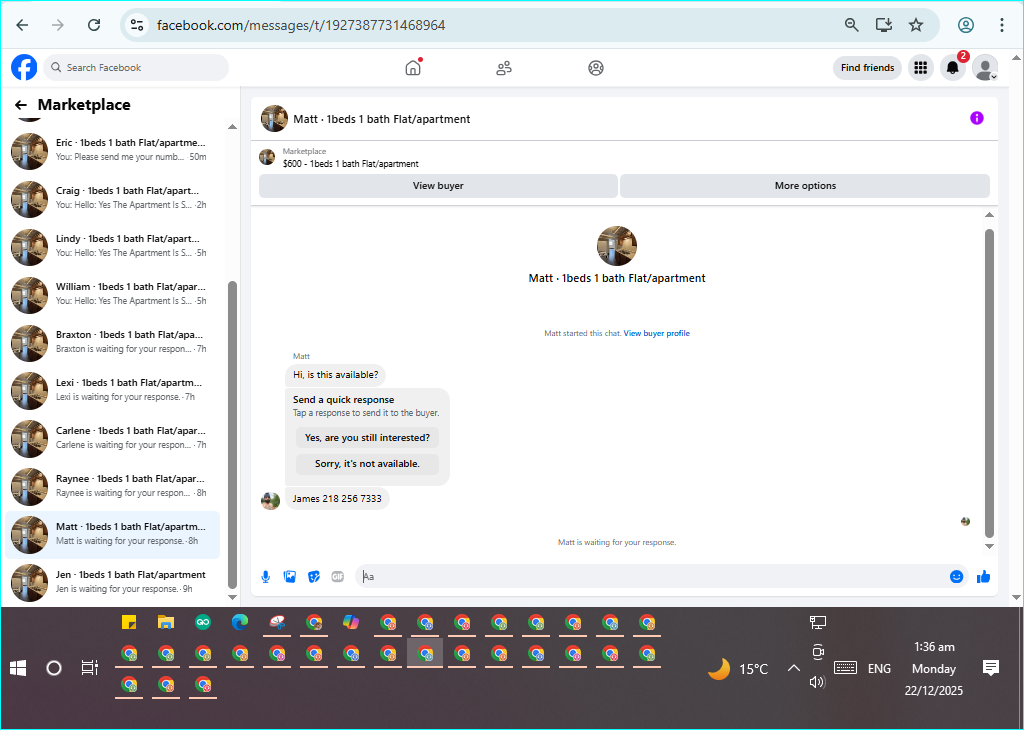Open William's apartment conversation
Image resolution: width=1024 pixels, height=730 pixels.
click(112, 294)
